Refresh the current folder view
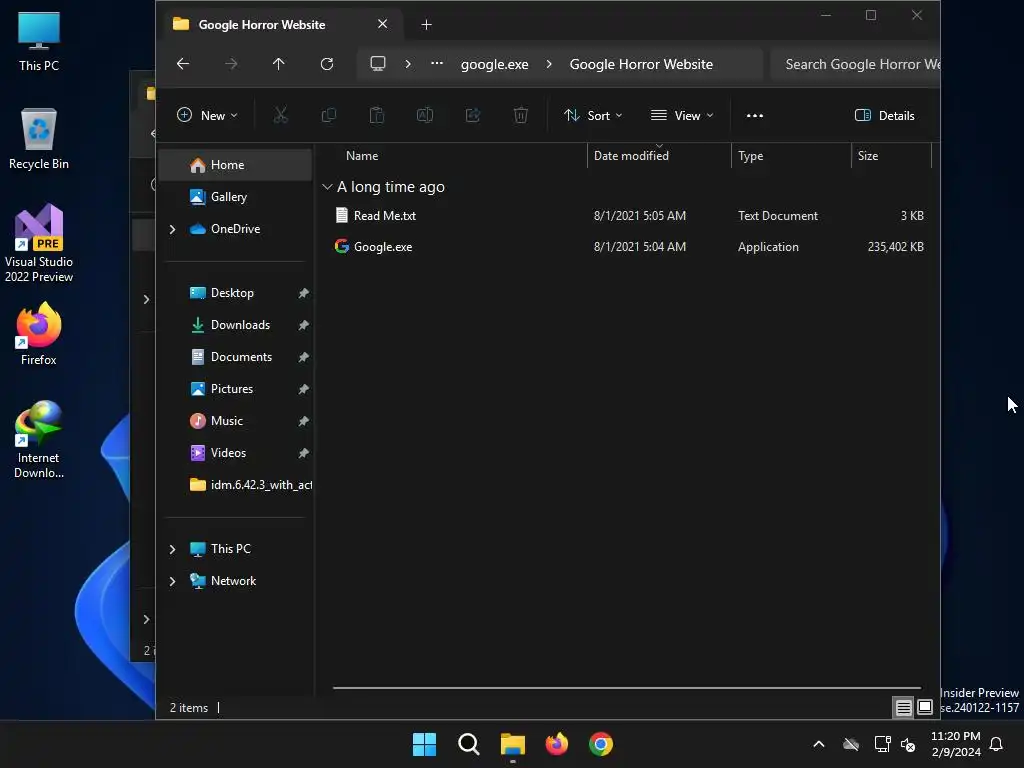 tap(327, 64)
